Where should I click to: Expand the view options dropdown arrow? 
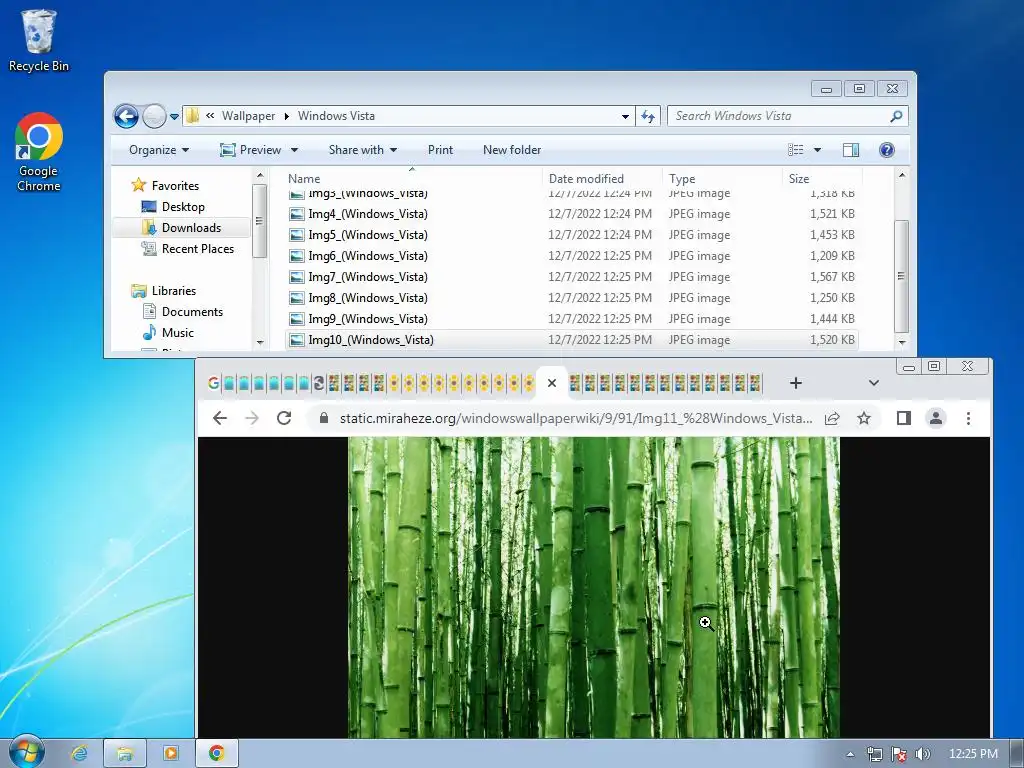coord(817,150)
